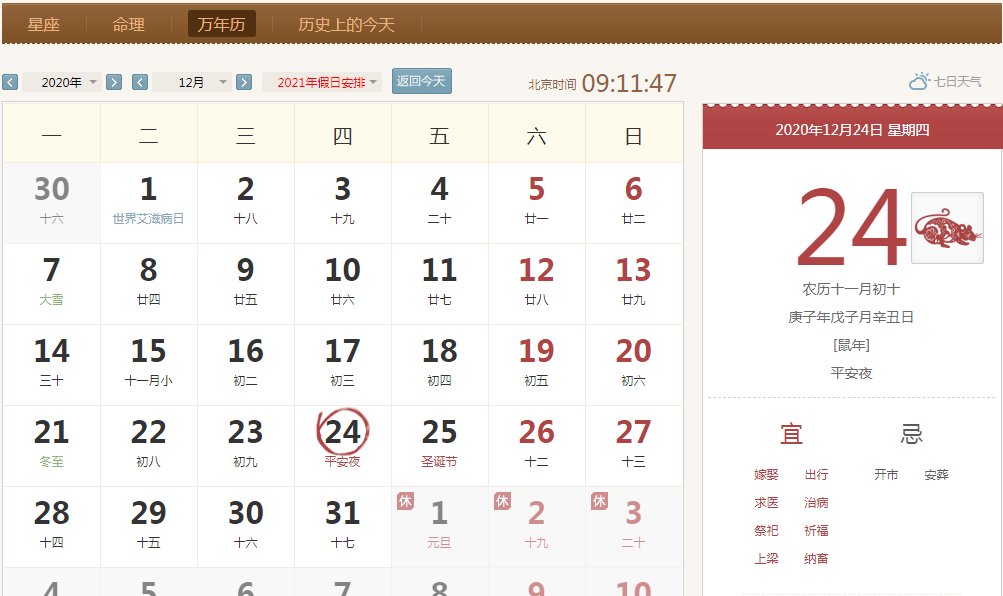The height and width of the screenshot is (596, 1003).
Task: Switch to the 星座 tab
Action: (43, 24)
